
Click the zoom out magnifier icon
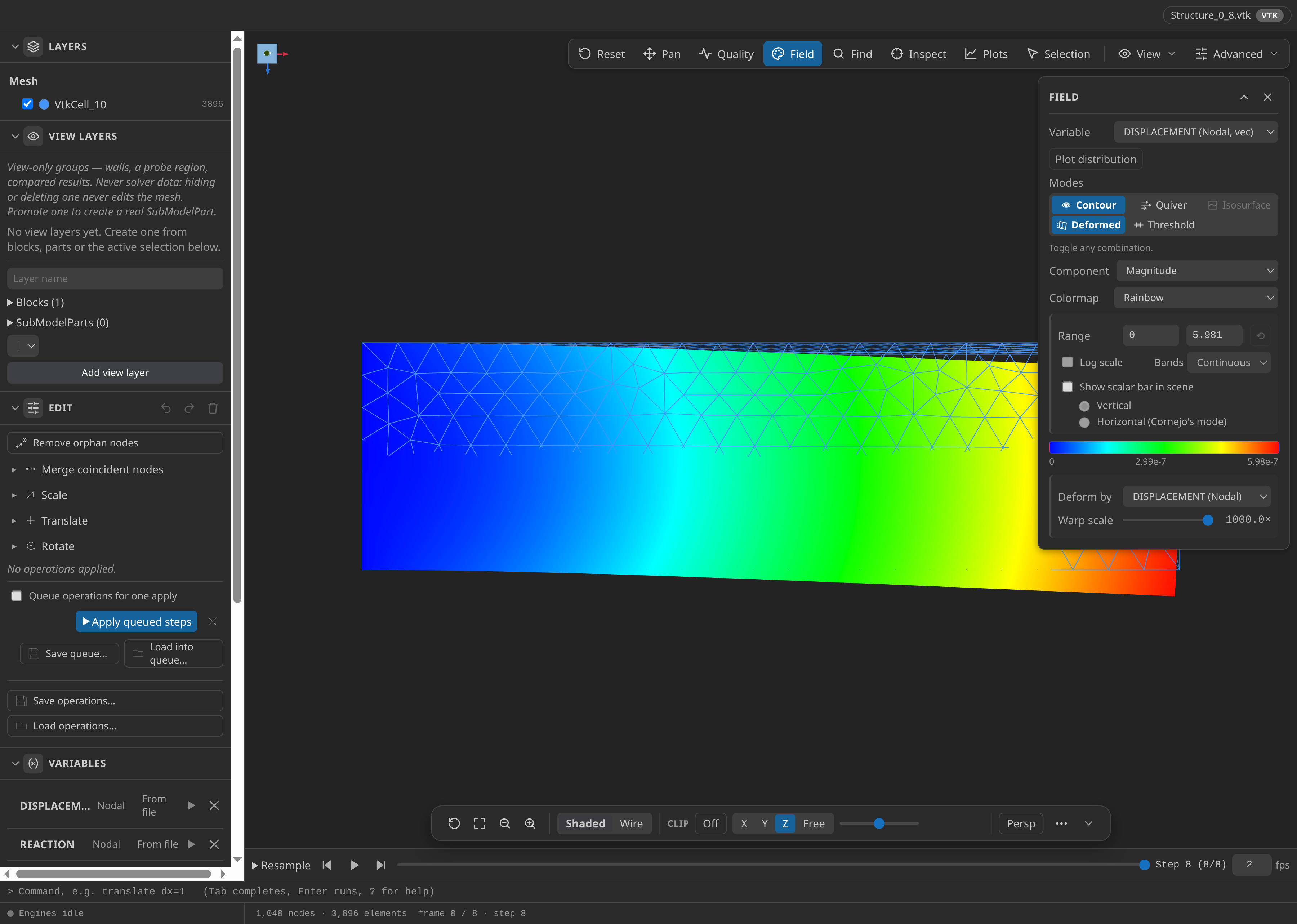[505, 823]
